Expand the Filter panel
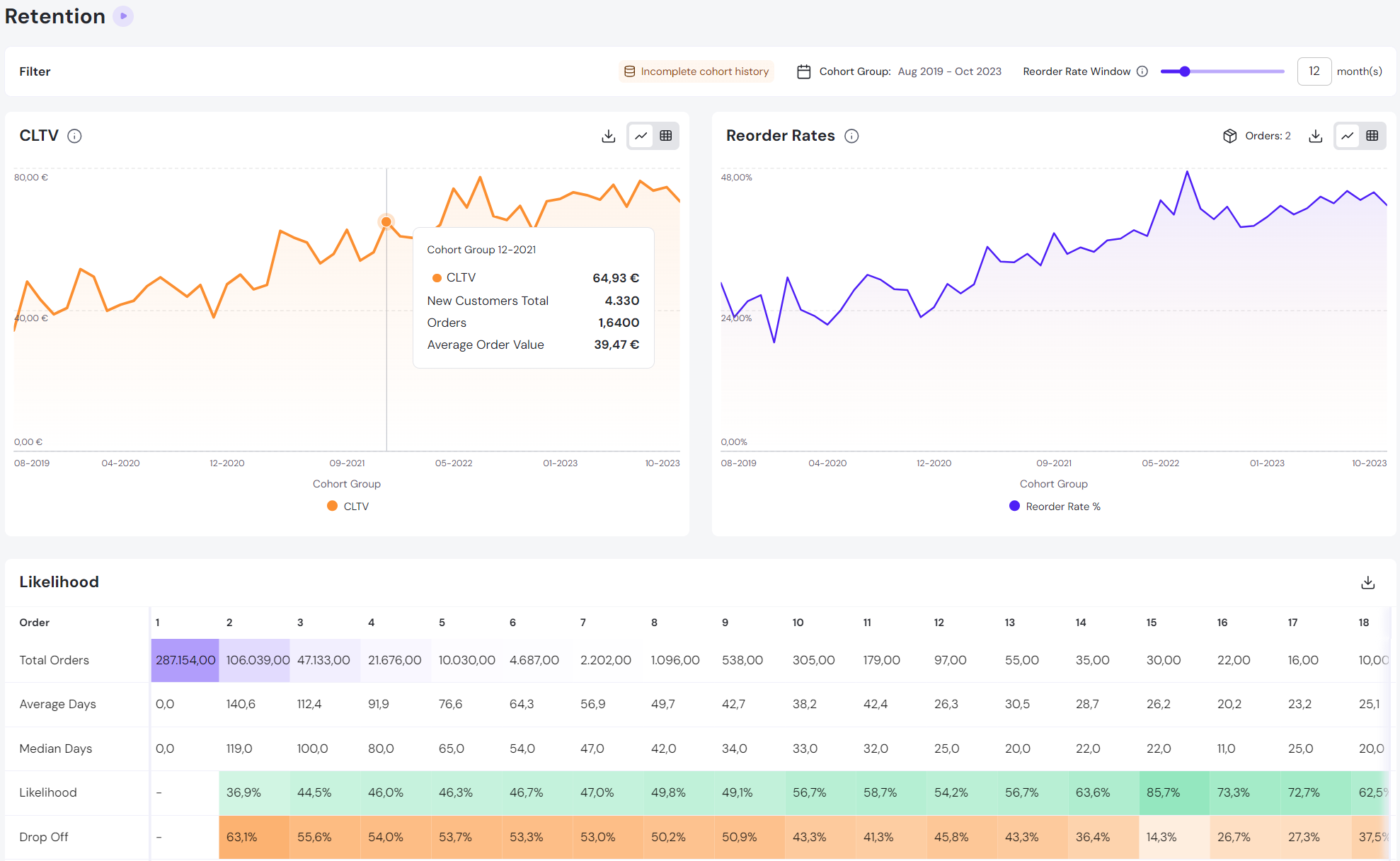 pyautogui.click(x=35, y=71)
